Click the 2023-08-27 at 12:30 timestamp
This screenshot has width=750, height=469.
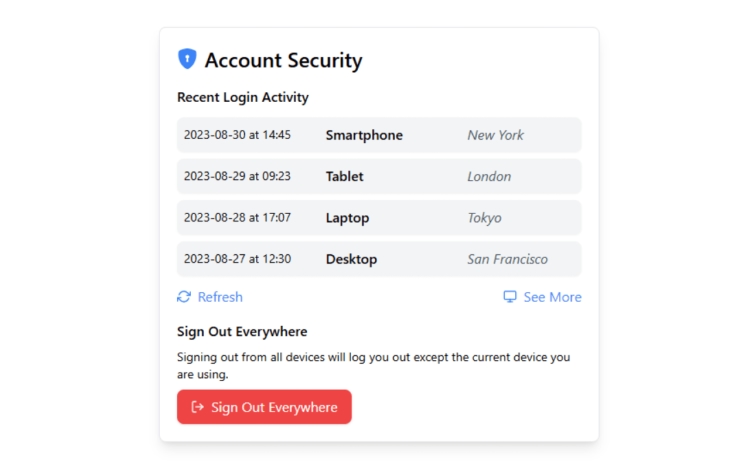coord(237,259)
